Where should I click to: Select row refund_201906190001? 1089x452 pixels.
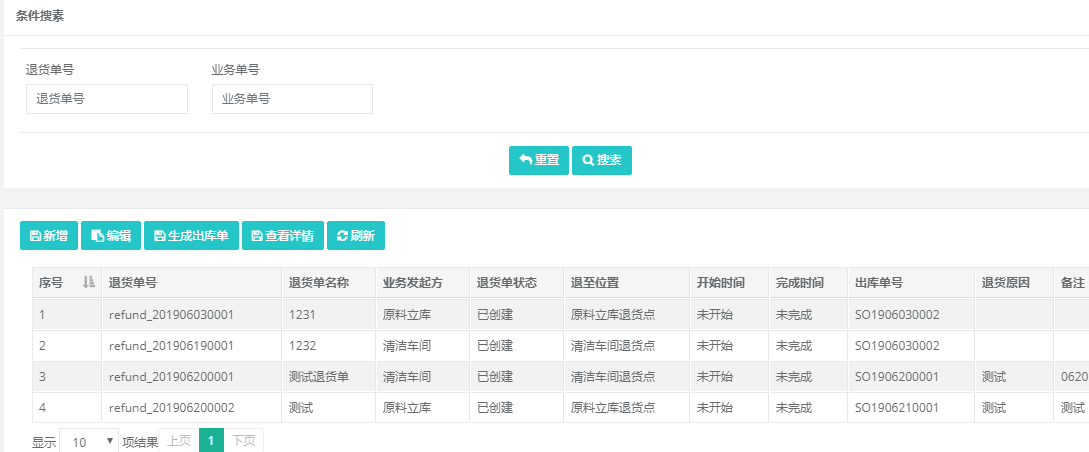(560, 346)
